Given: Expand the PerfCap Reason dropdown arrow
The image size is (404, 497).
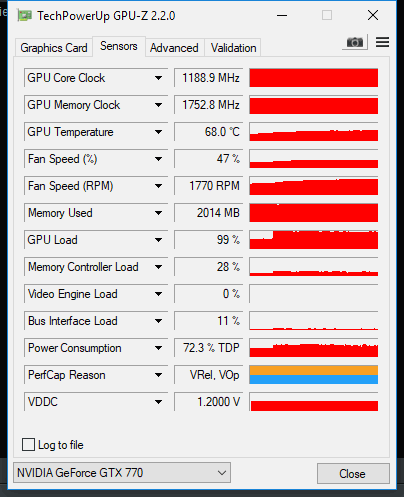Looking at the screenshot, I should click(x=159, y=375).
